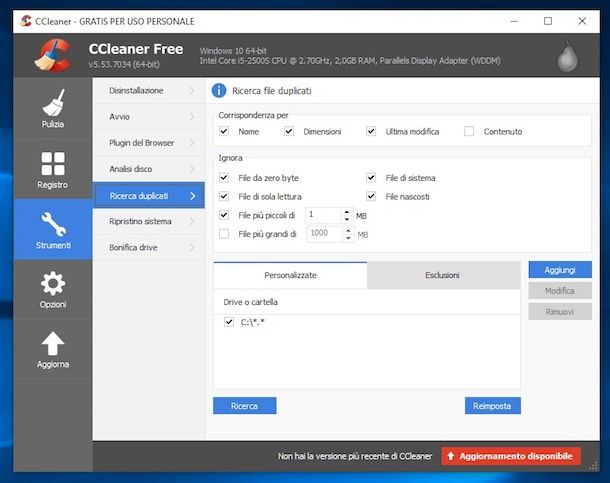
Task: Click the File più piccoli di size field
Action: tap(324, 215)
